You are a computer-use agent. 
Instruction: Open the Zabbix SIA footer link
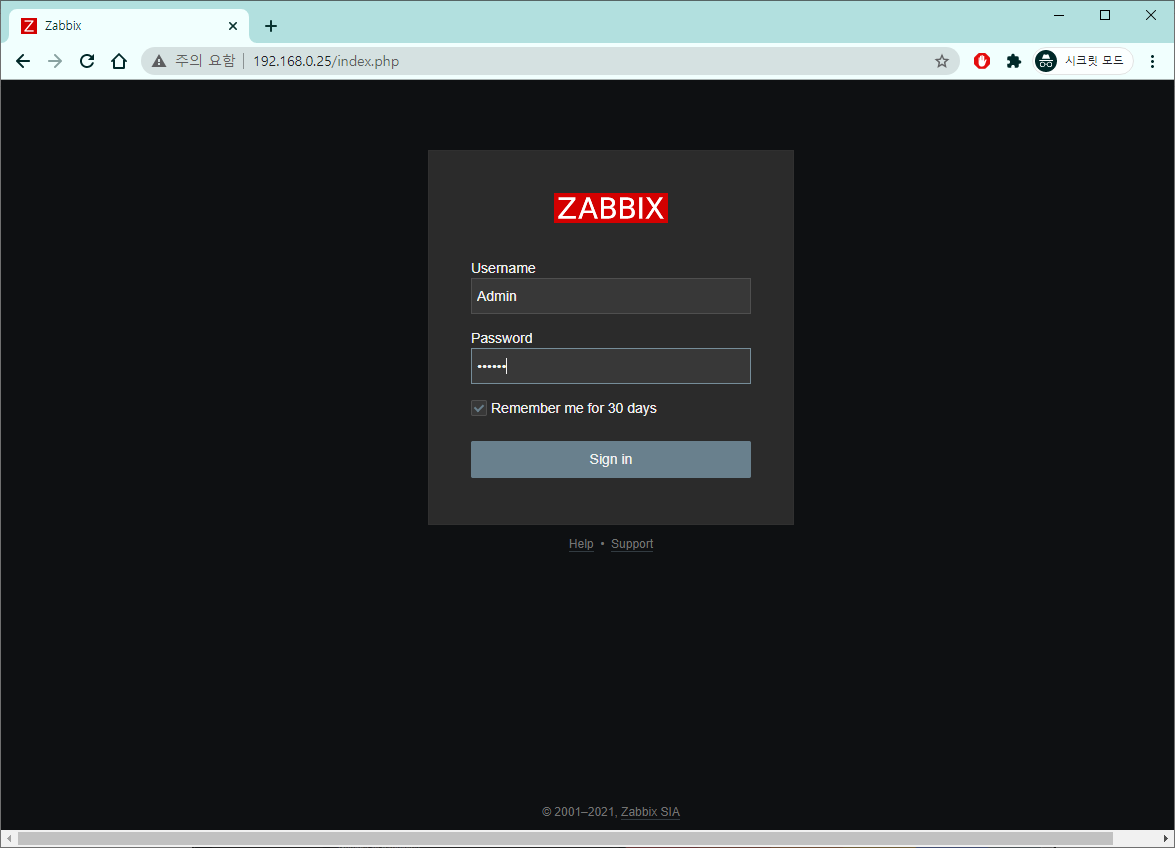click(650, 812)
